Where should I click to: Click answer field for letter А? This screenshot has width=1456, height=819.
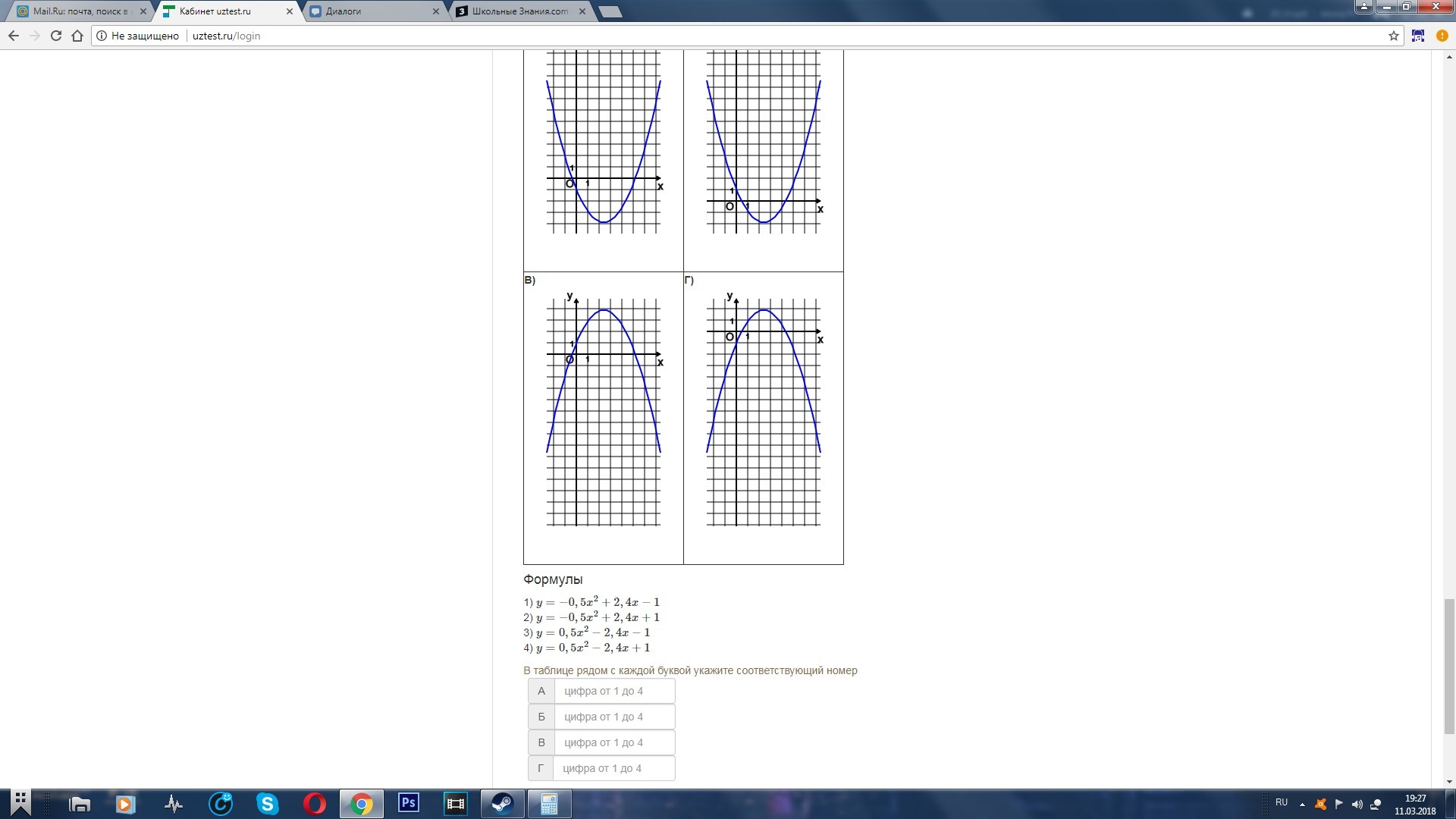(x=614, y=691)
